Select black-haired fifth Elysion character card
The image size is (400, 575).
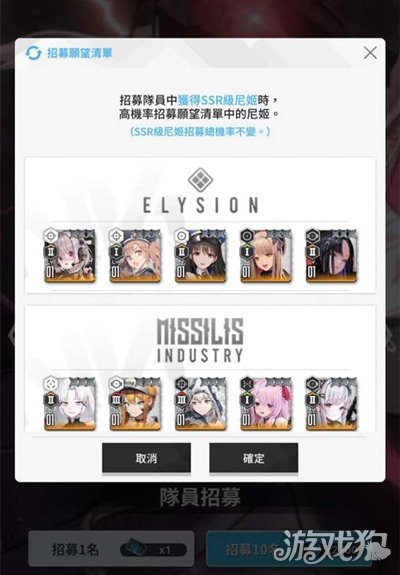tap(331, 256)
